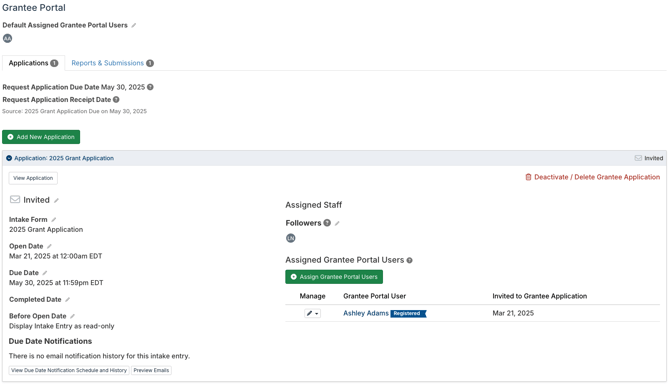Image resolution: width=670 pixels, height=385 pixels.
Task: Open help icon beside Request Application Receipt Date
Action: [x=116, y=100]
